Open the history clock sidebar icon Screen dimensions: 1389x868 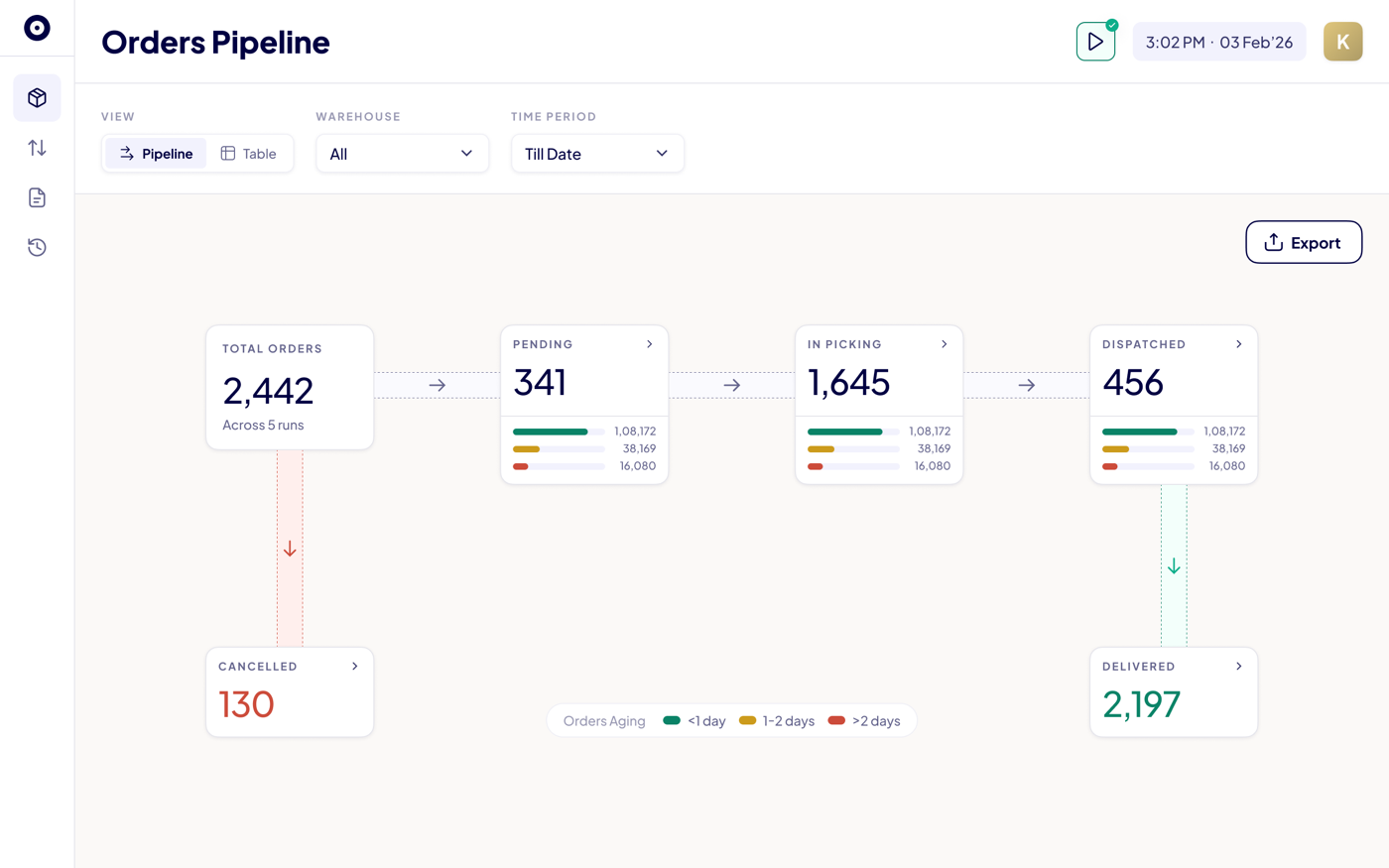click(x=37, y=247)
